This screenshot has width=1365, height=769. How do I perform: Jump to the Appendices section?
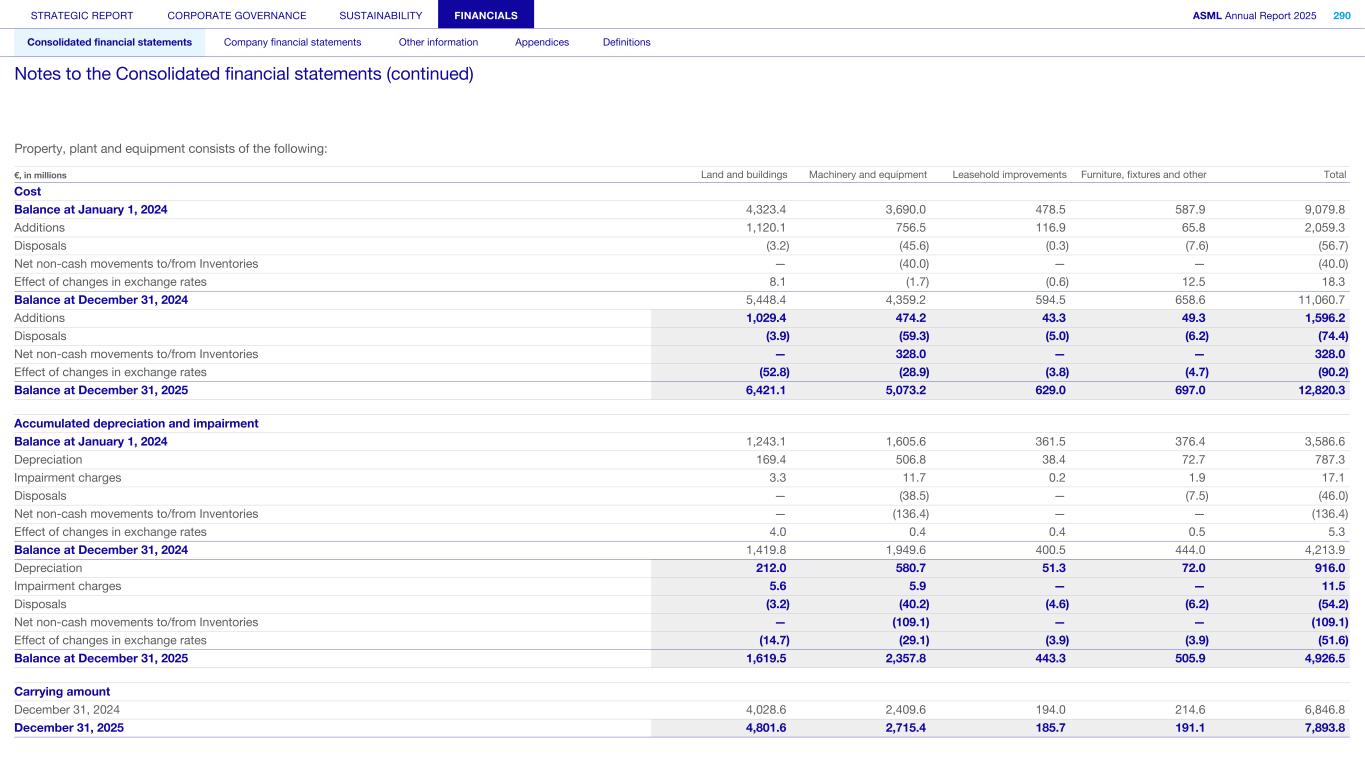541,42
